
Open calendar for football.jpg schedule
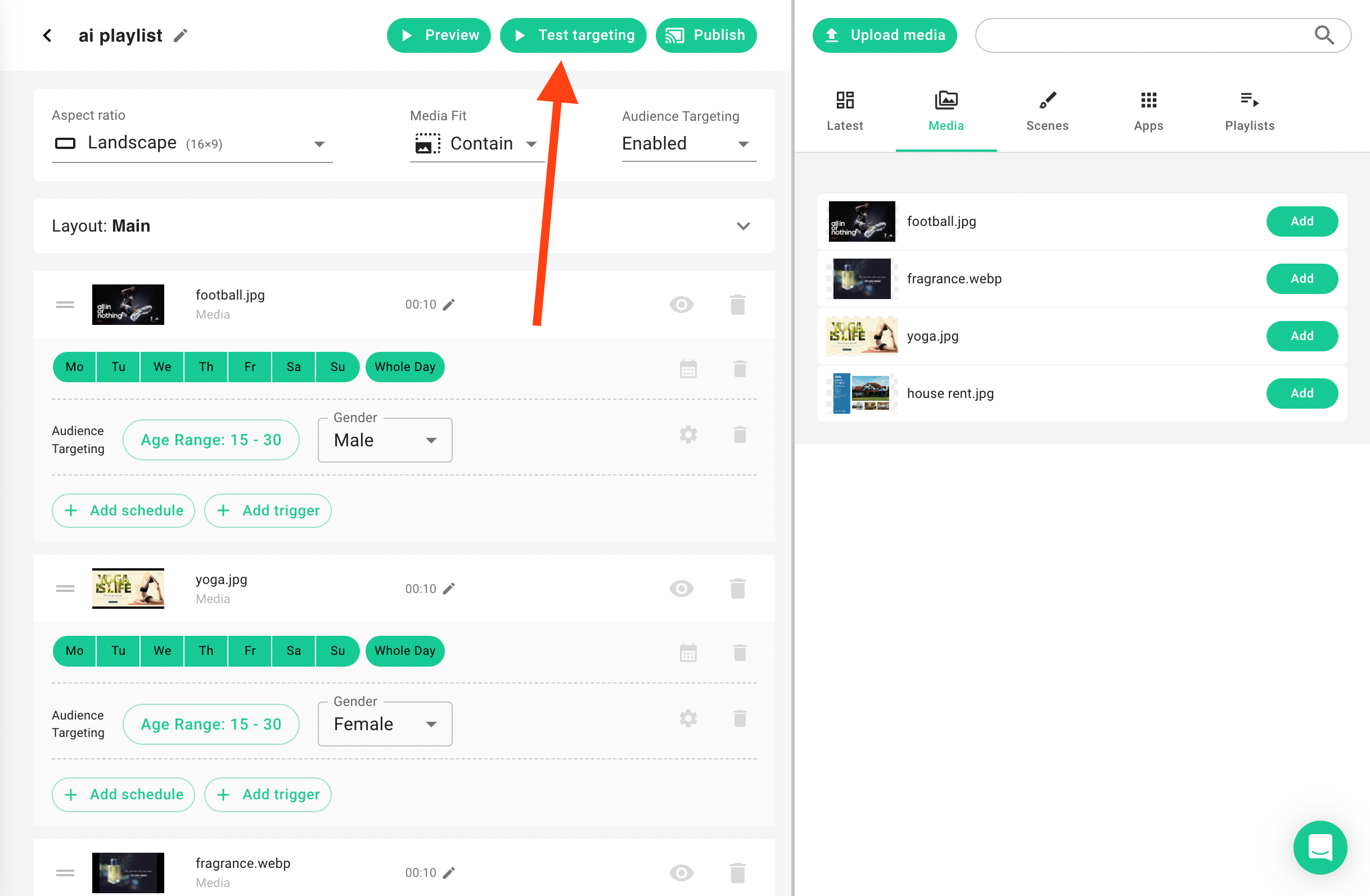pos(688,368)
